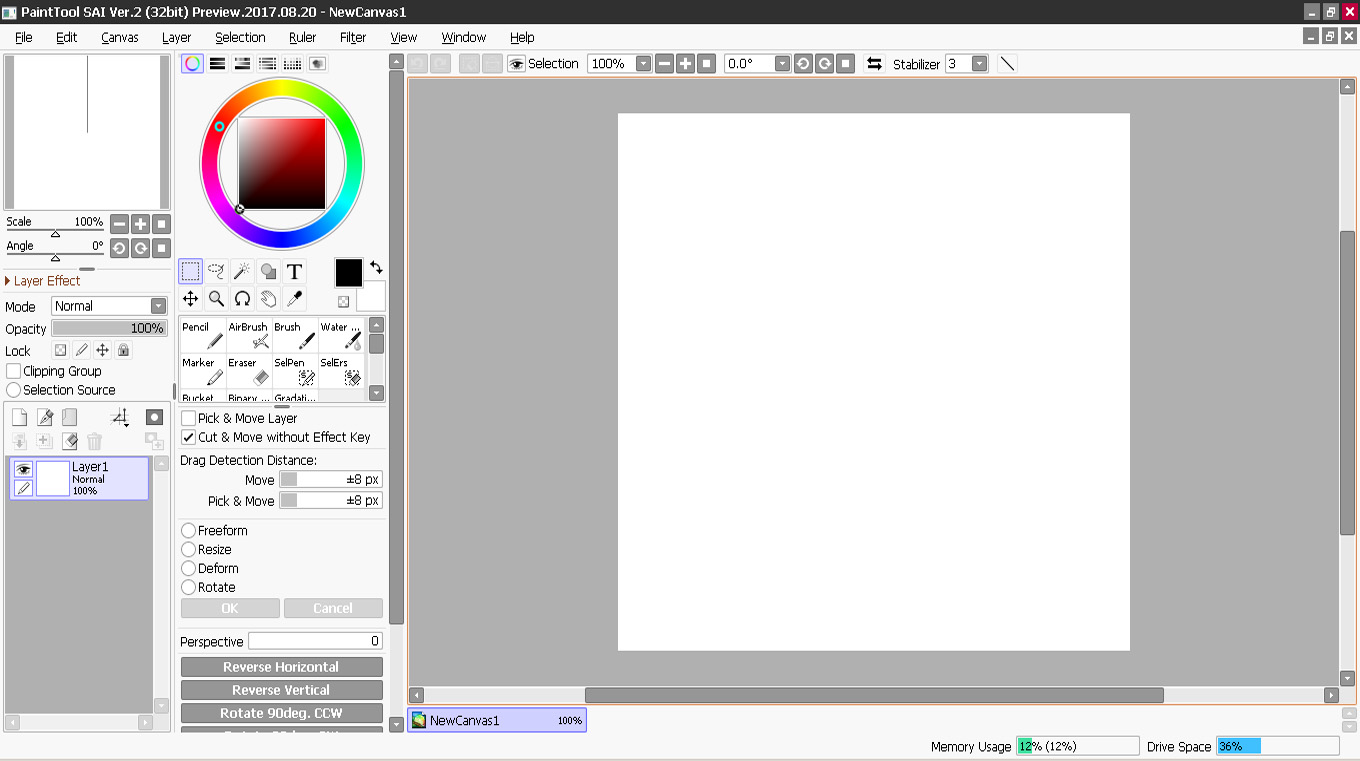Select the Lasso tool

[216, 271]
